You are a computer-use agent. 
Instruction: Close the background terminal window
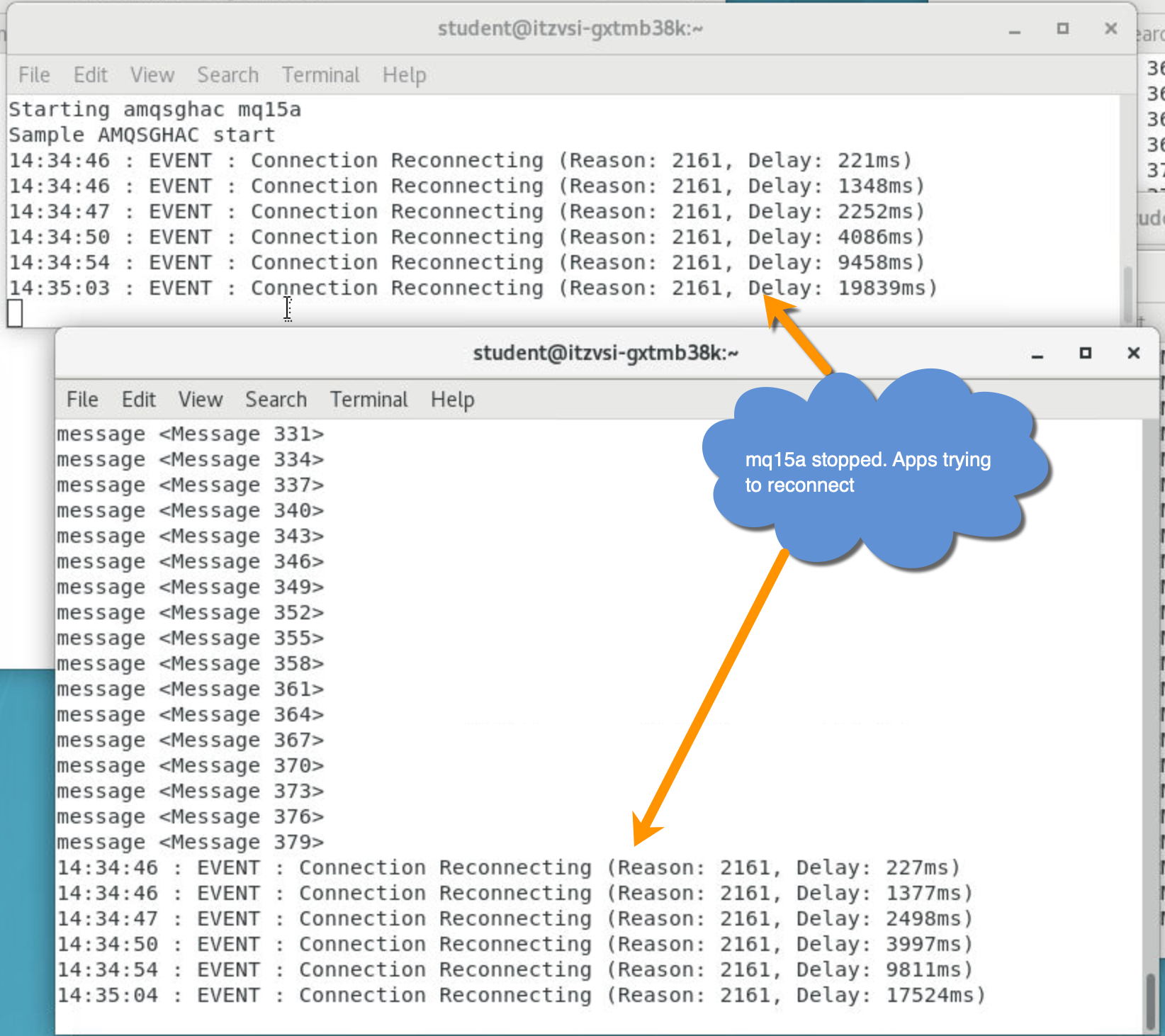1110,28
